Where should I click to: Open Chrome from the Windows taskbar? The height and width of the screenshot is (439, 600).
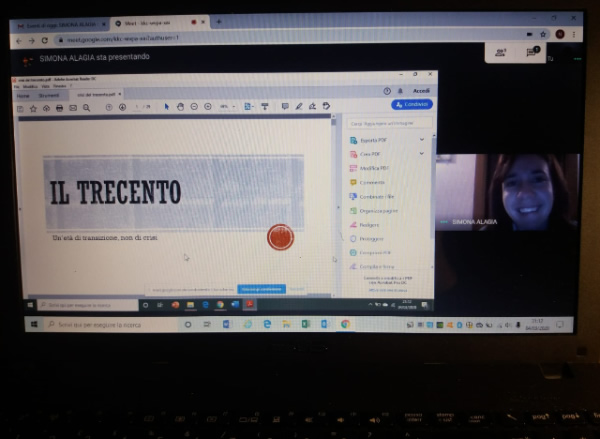tap(345, 324)
